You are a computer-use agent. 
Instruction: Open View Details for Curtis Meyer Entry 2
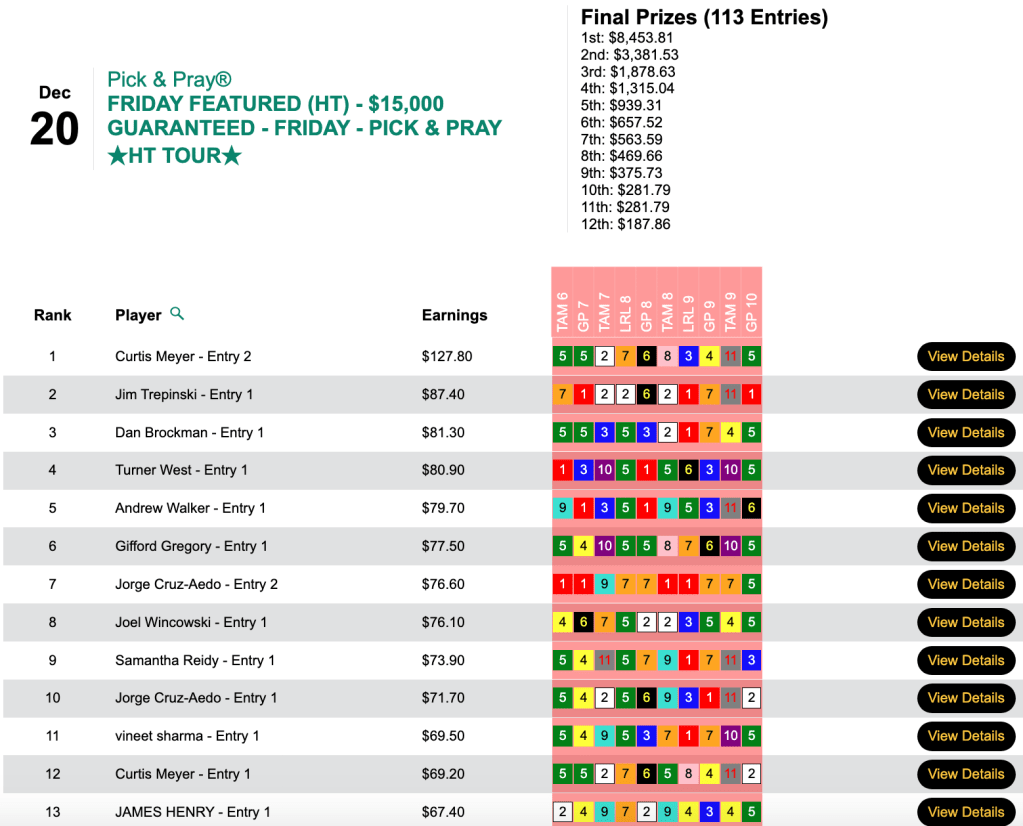point(965,357)
